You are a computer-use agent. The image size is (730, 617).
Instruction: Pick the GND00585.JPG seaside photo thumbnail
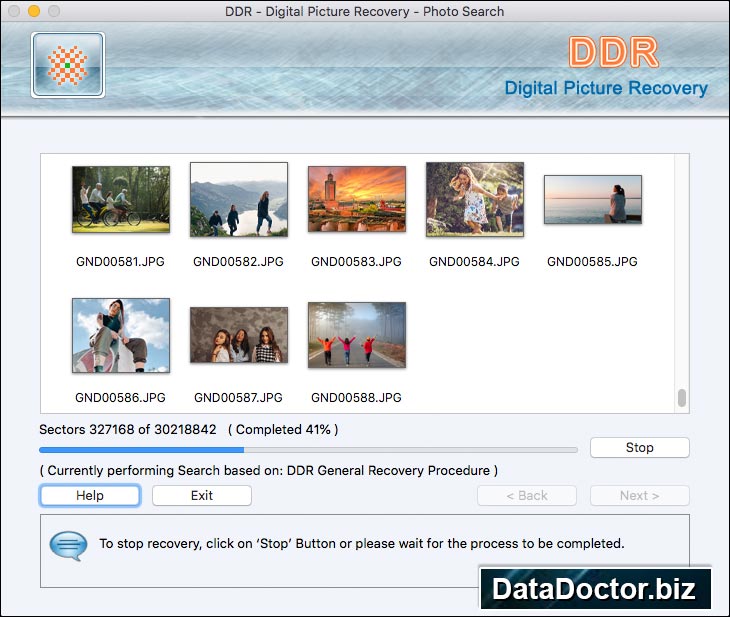592,200
